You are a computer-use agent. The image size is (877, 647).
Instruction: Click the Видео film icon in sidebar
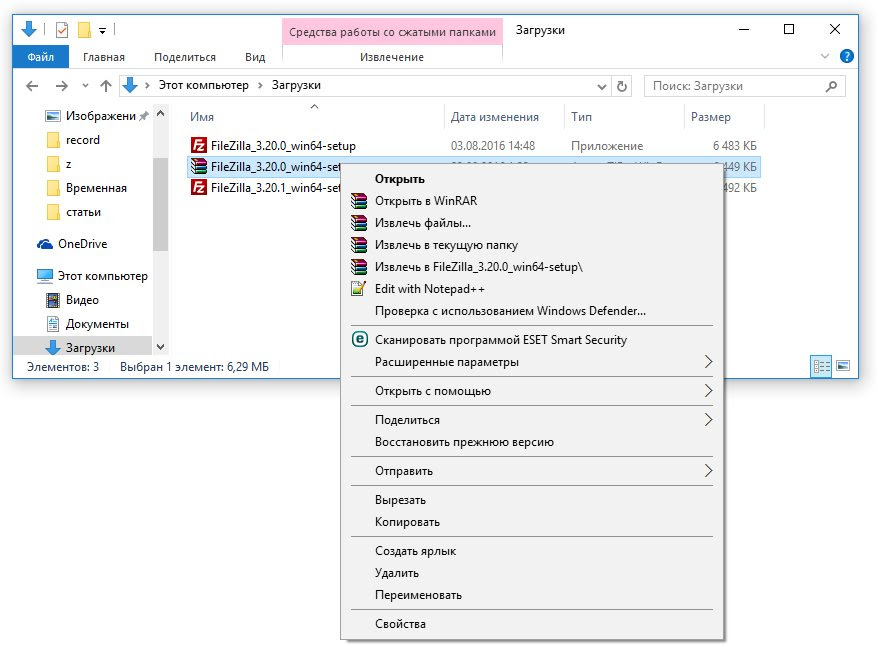click(x=53, y=300)
